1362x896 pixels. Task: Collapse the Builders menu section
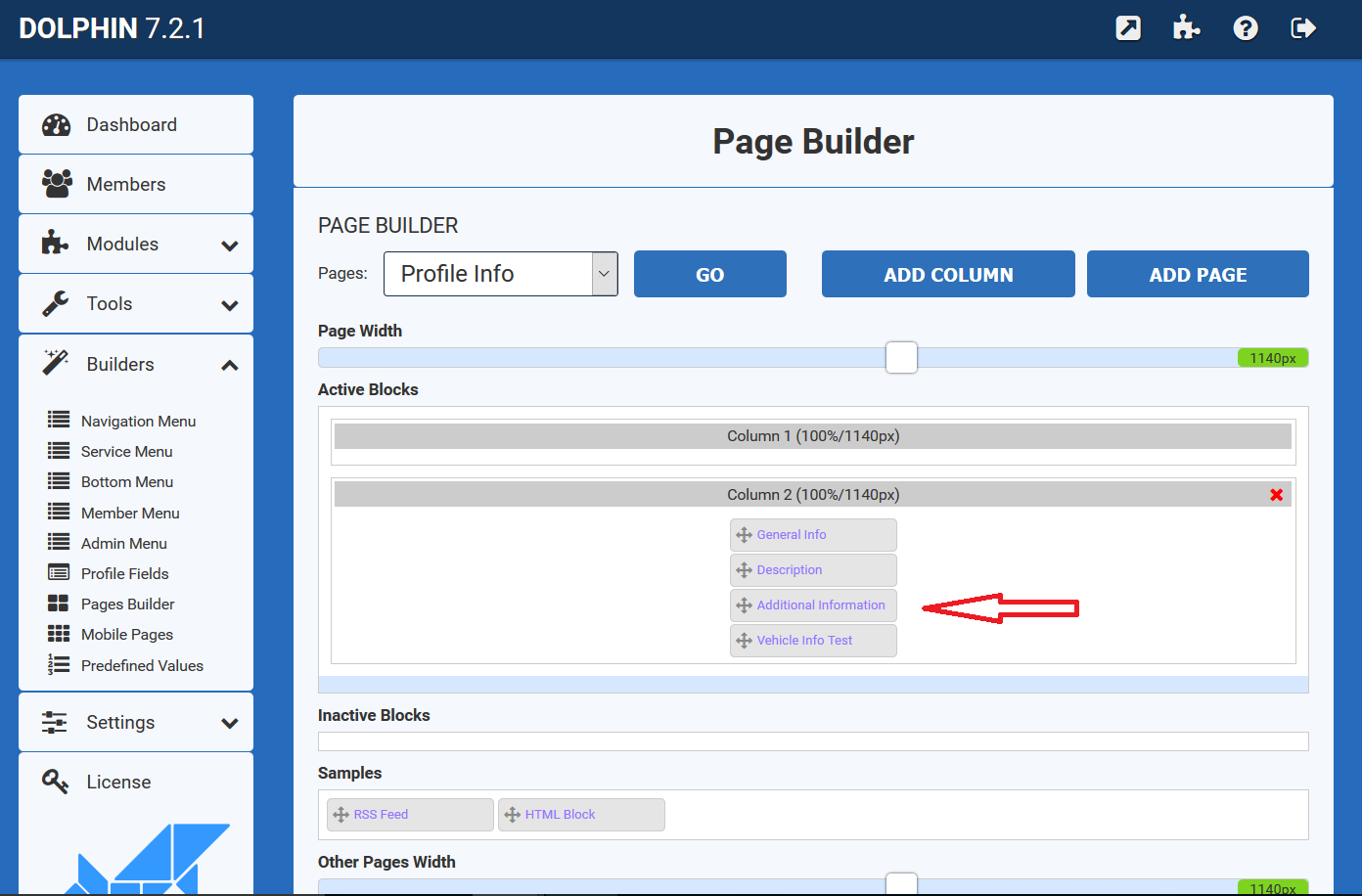(229, 365)
